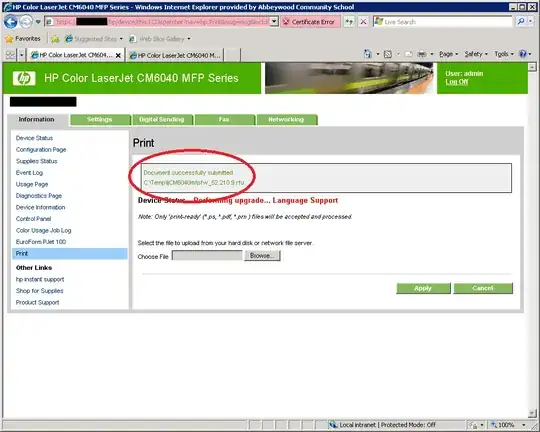The image size is (540, 432).
Task: Open the Page menu
Action: tap(448, 54)
